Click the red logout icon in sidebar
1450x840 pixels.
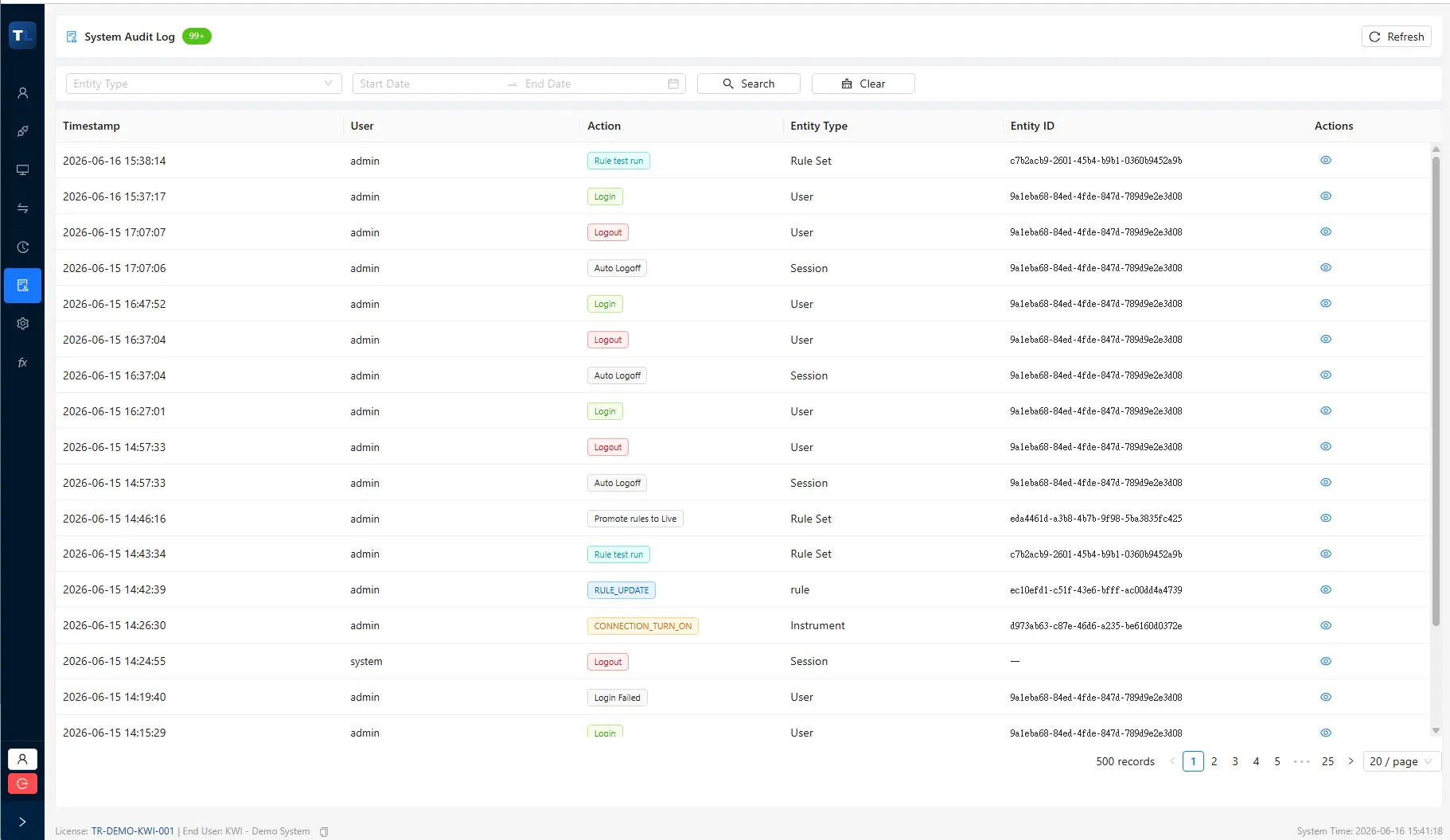tap(22, 784)
